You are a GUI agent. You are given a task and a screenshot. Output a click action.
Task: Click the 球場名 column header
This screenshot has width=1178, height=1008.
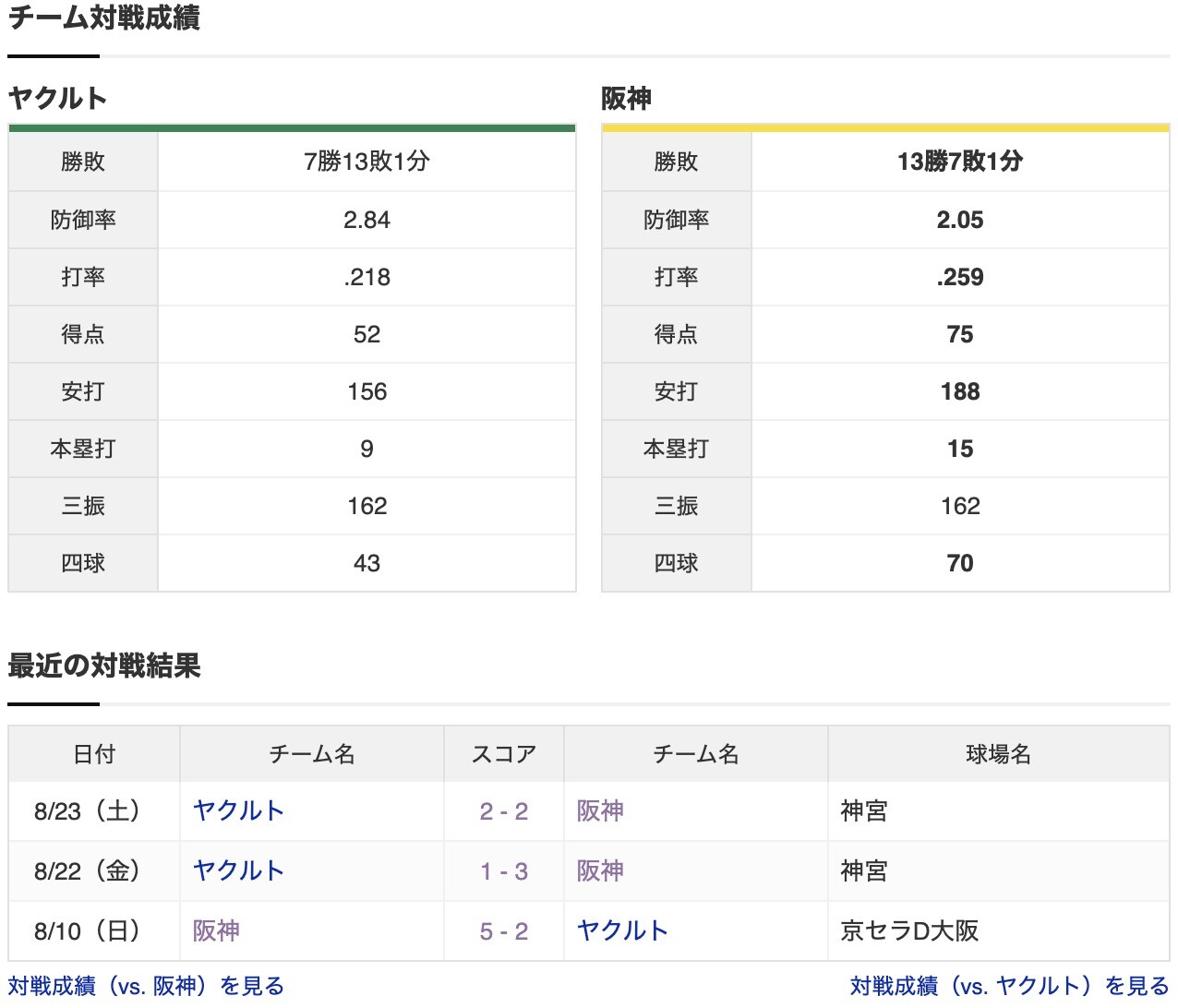[x=998, y=754]
